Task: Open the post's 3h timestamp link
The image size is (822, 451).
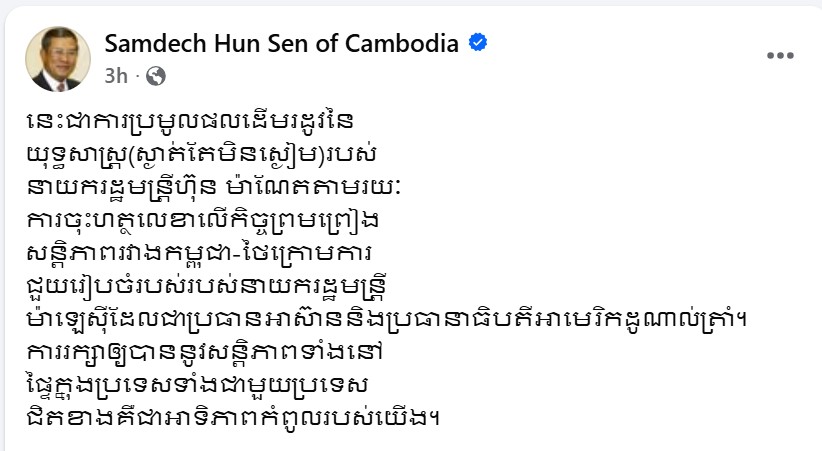Action: click(x=115, y=75)
